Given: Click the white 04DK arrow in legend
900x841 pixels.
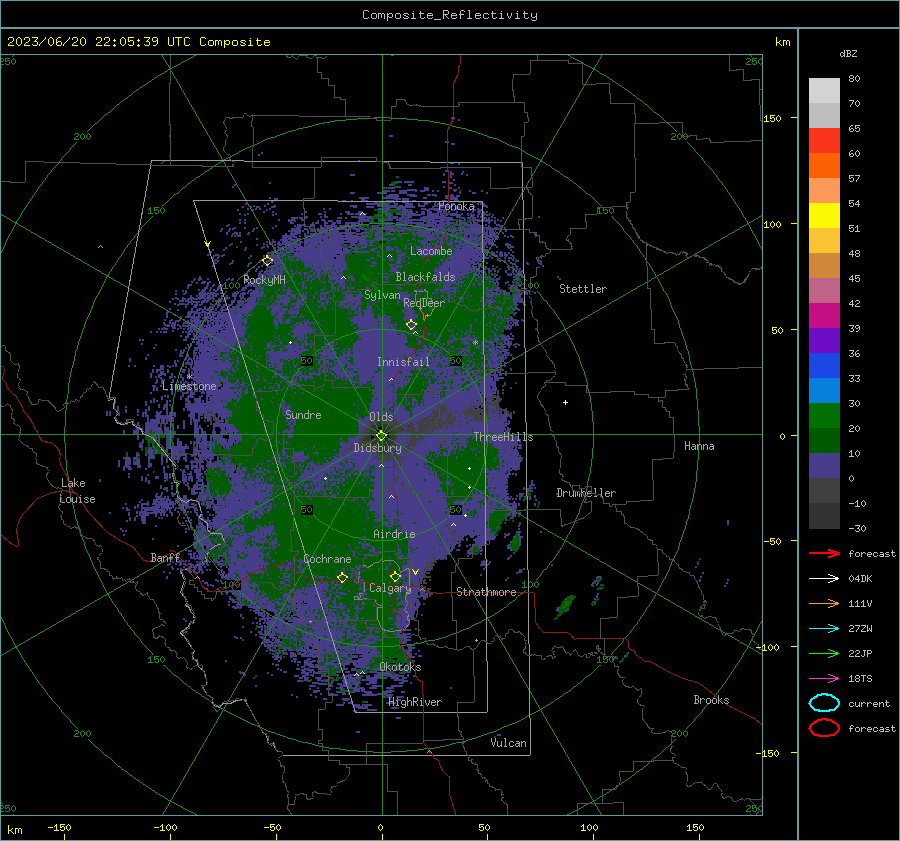Looking at the screenshot, I should [x=824, y=578].
